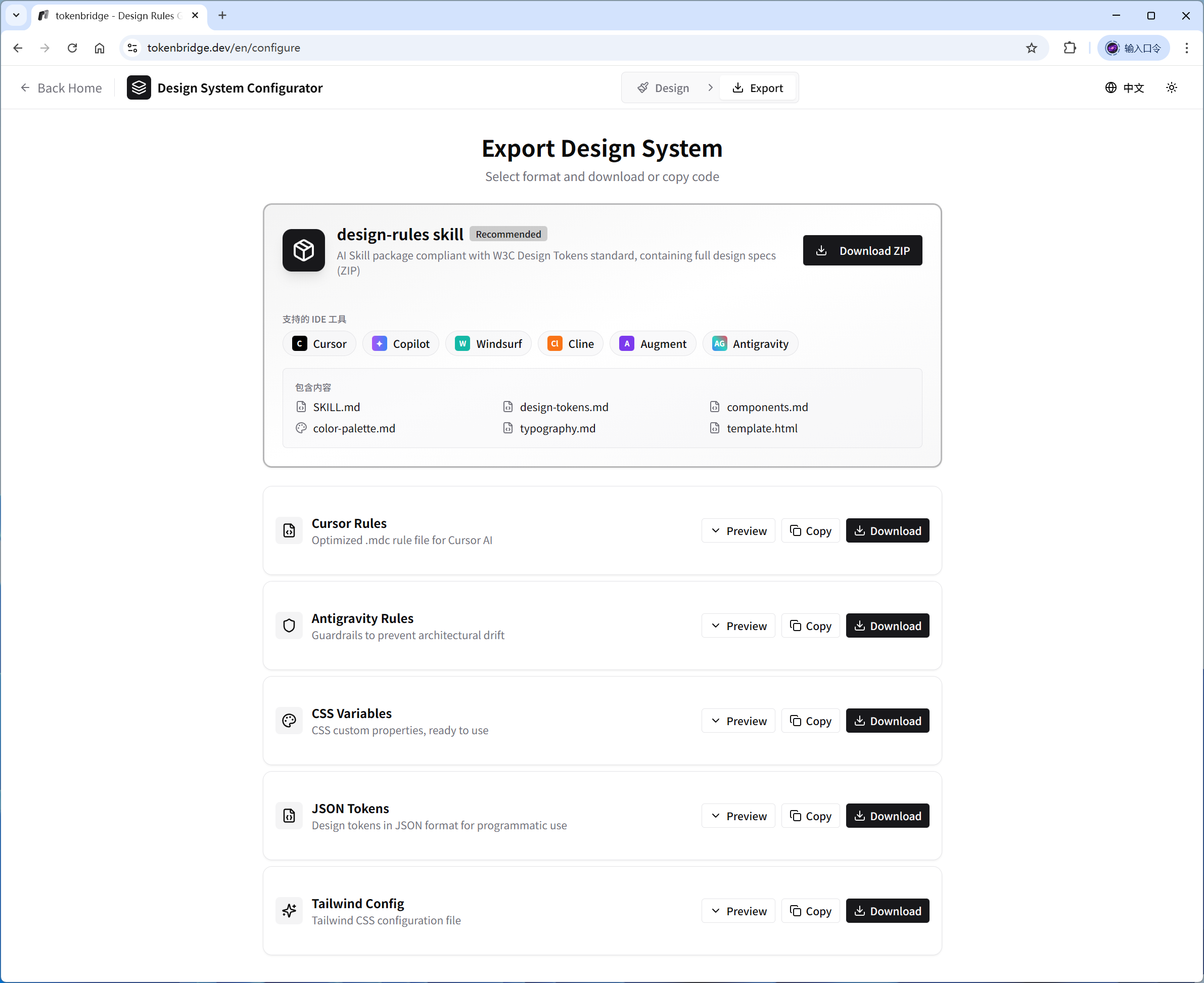Open the language globe icon
This screenshot has width=1204, height=983.
(x=1110, y=88)
